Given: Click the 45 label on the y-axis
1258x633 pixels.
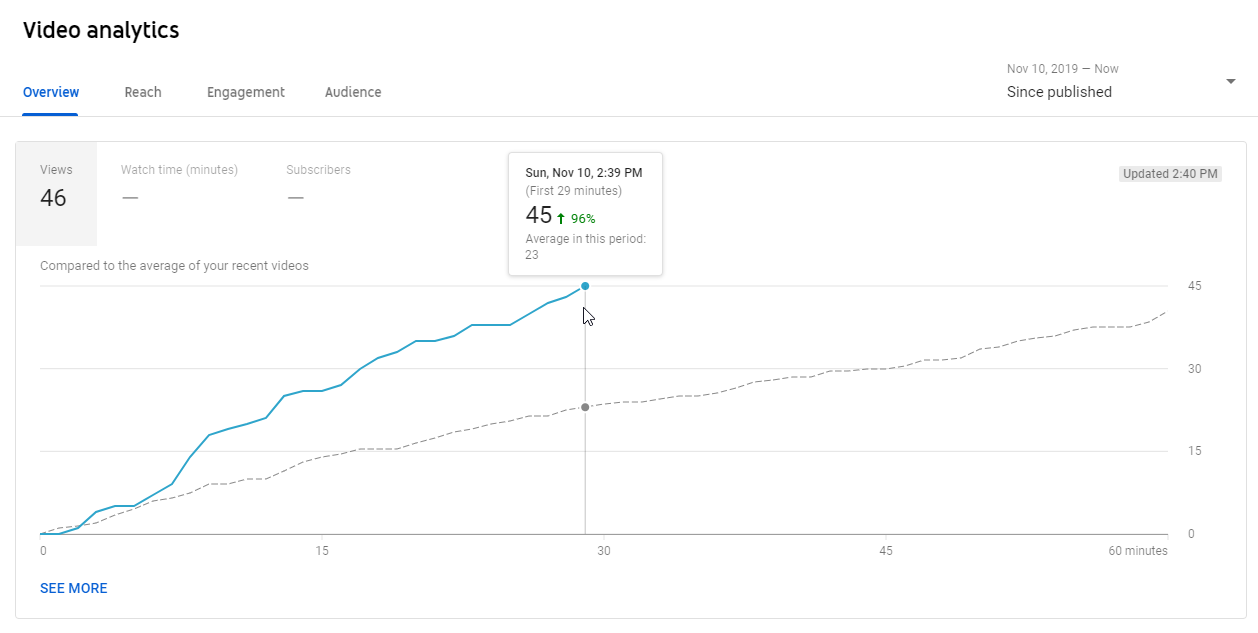Looking at the screenshot, I should point(1194,286).
